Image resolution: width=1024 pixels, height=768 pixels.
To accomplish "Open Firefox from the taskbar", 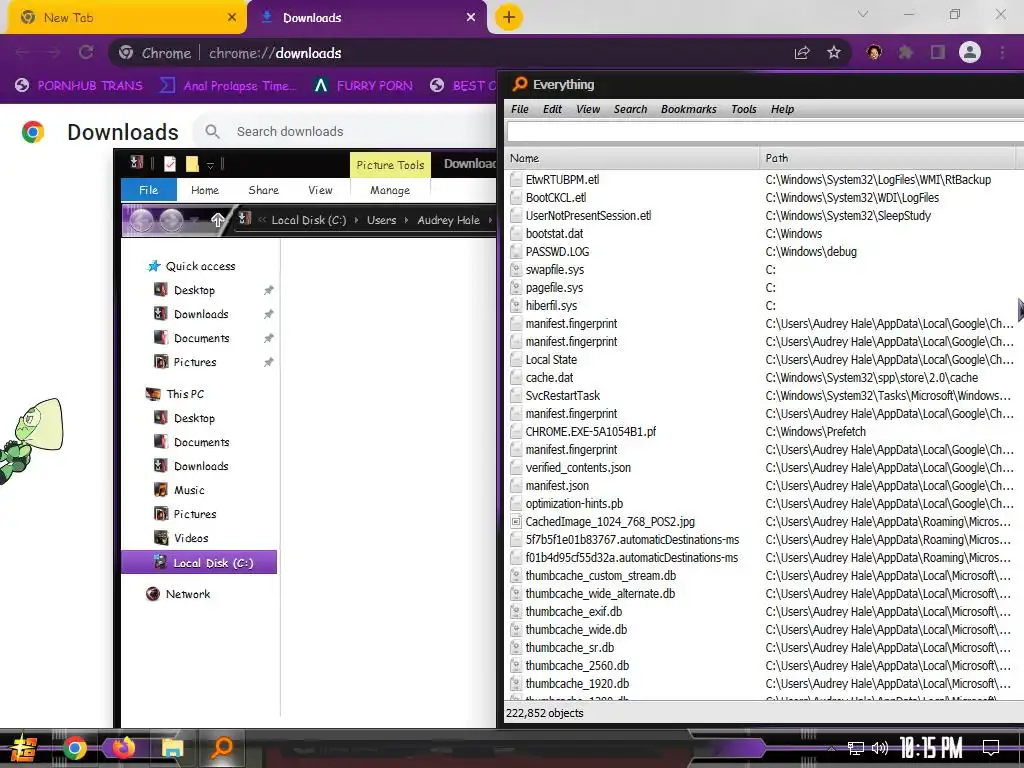I will click(123, 748).
